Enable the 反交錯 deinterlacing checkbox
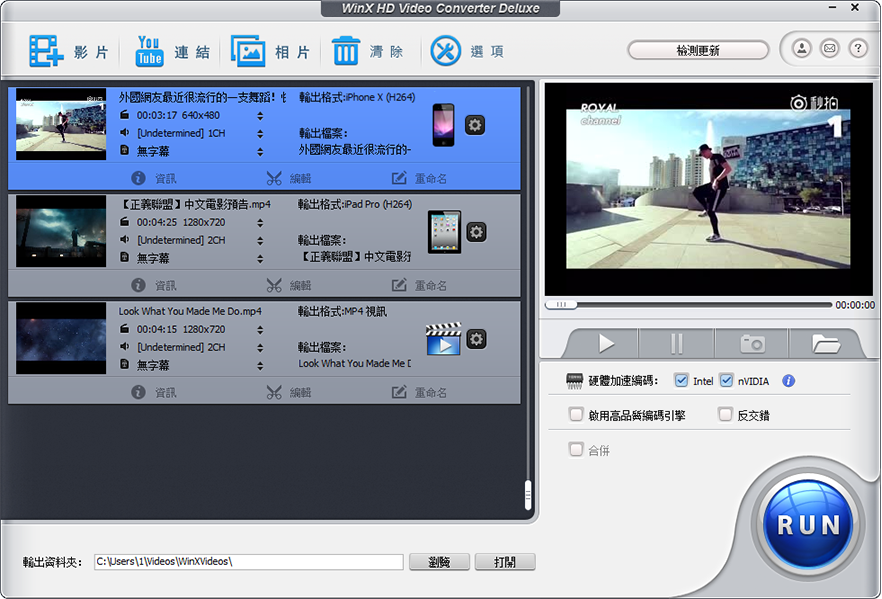The width and height of the screenshot is (882, 599). click(x=725, y=415)
